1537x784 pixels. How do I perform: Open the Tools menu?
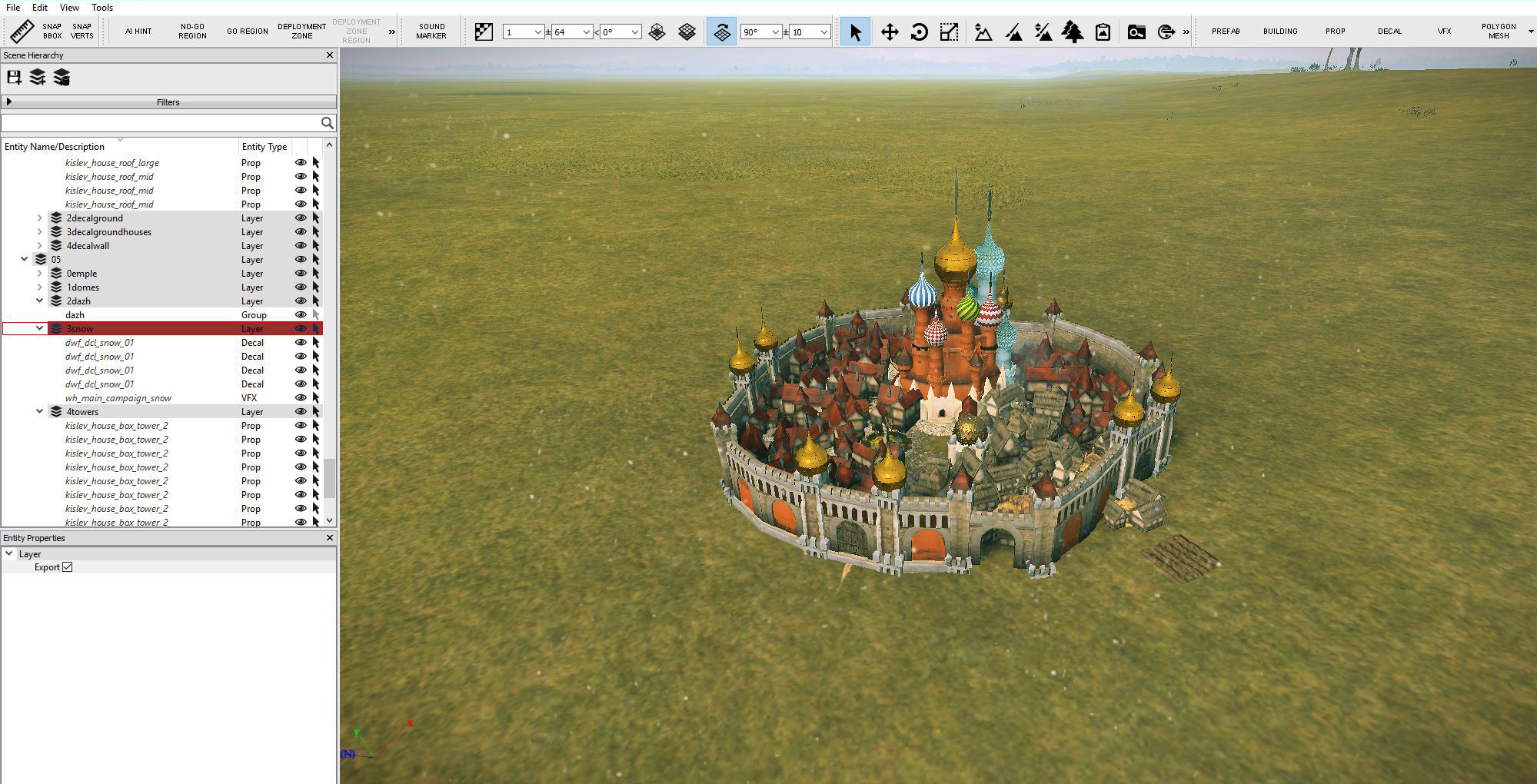point(102,8)
